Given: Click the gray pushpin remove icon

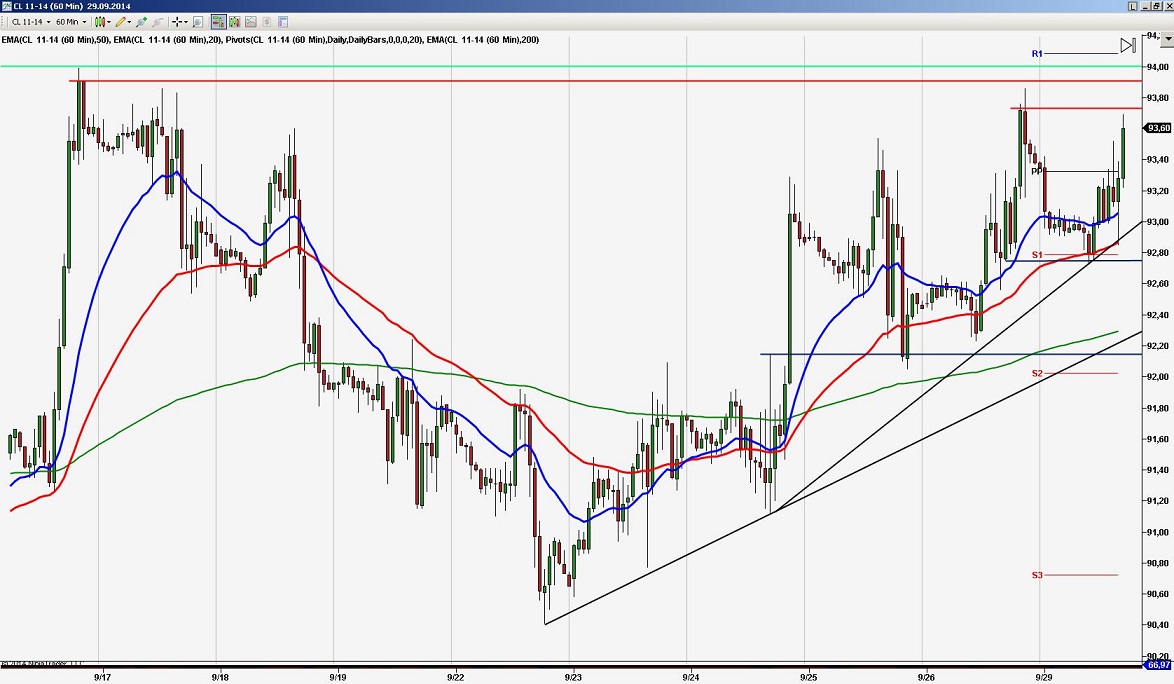Looking at the screenshot, I should tap(156, 22).
